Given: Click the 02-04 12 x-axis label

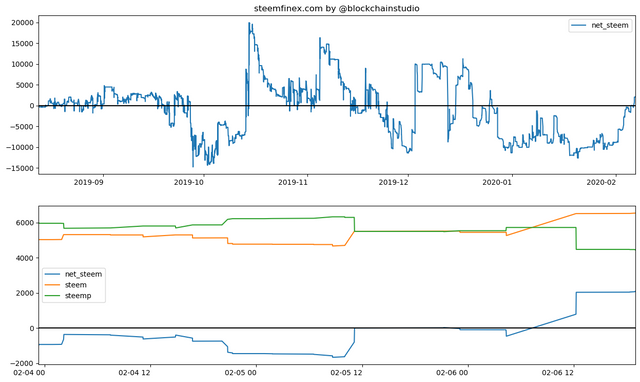Looking at the screenshot, I should pyautogui.click(x=134, y=373).
